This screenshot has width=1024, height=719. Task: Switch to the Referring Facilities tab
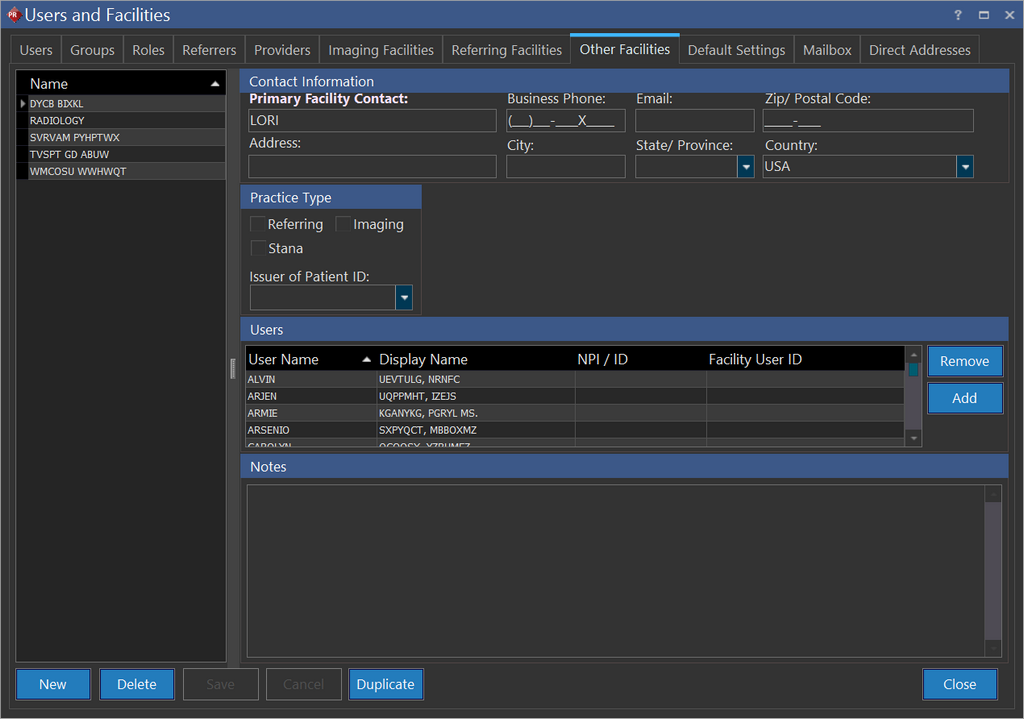(x=507, y=50)
